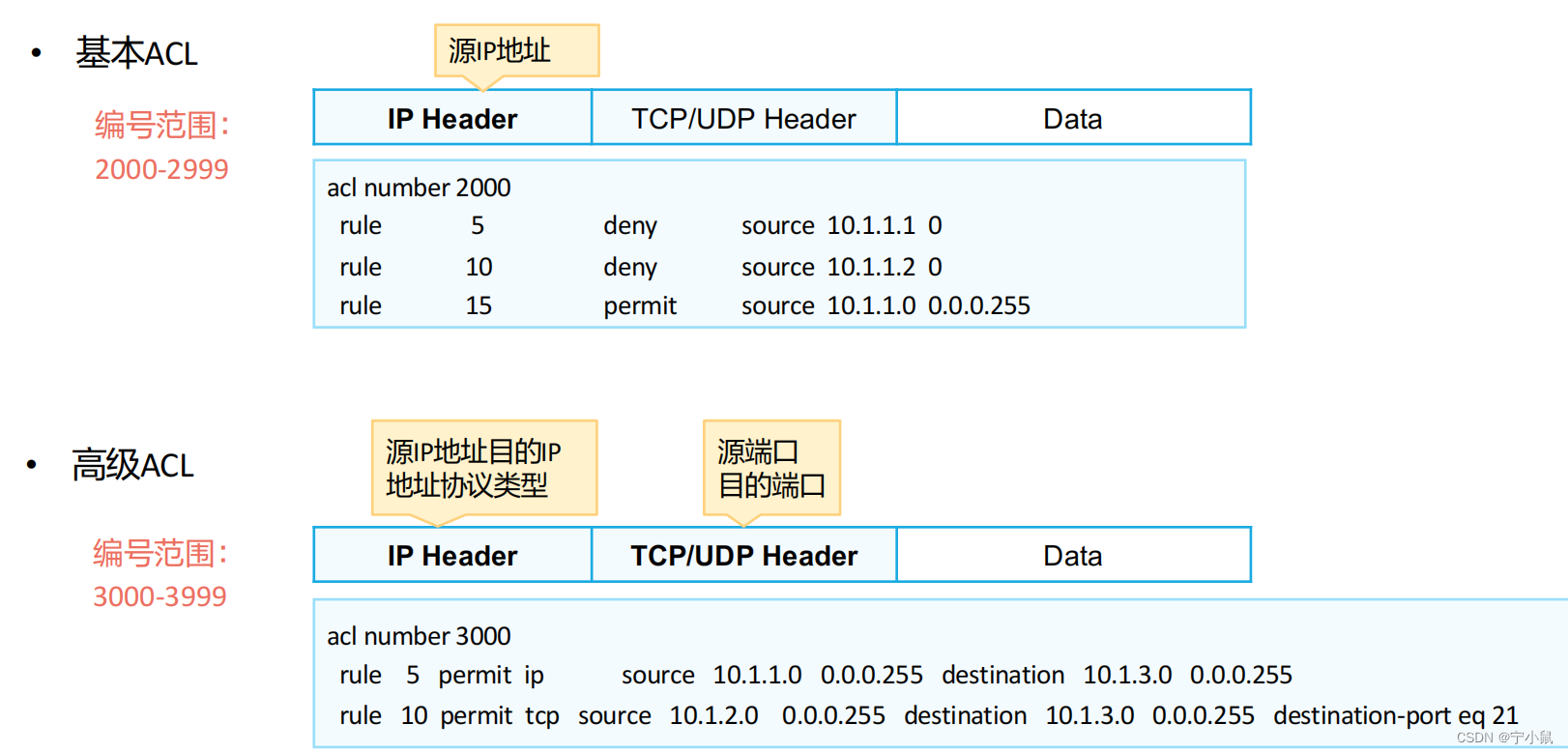This screenshot has height=753, width=1568.
Task: Click rule number 15 in acl 2000
Action: [x=479, y=305]
